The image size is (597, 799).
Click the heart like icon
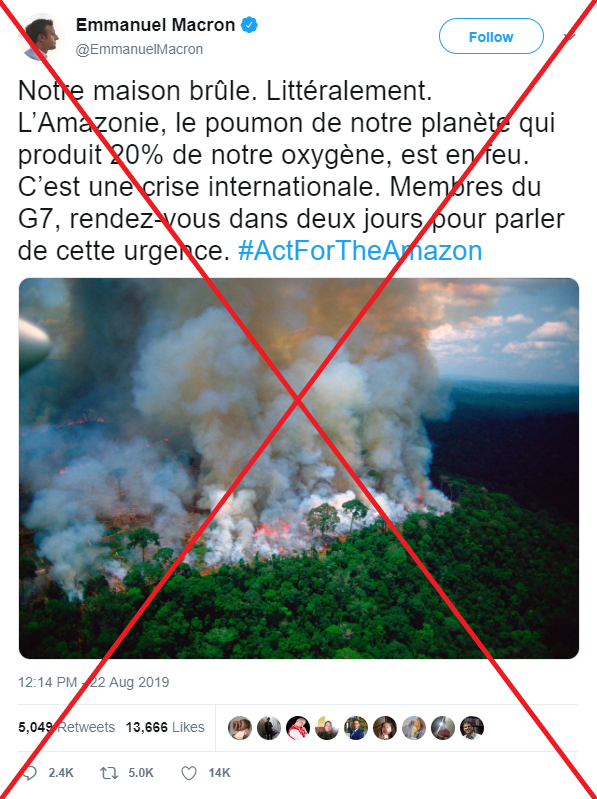pyautogui.click(x=189, y=774)
